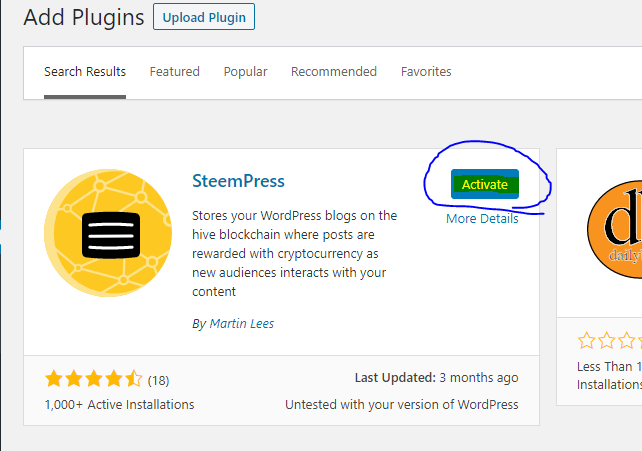Switch to the Featured tab

pos(174,72)
